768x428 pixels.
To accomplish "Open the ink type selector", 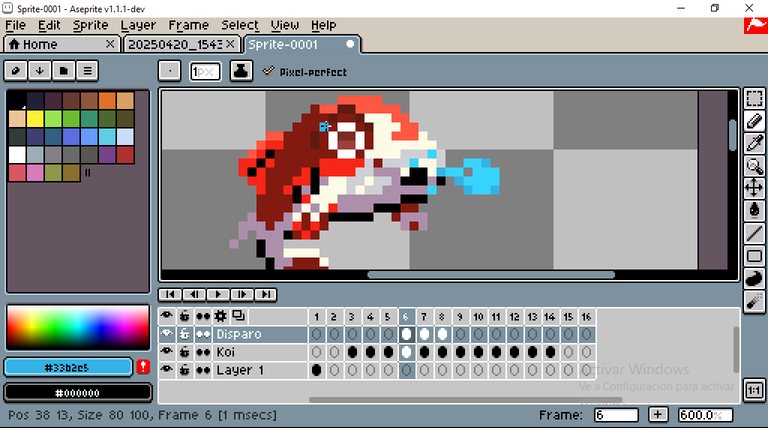I will (241, 71).
